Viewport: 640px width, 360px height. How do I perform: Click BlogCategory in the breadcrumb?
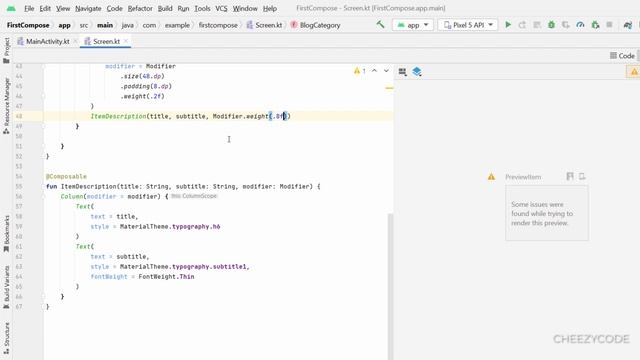tap(316, 25)
